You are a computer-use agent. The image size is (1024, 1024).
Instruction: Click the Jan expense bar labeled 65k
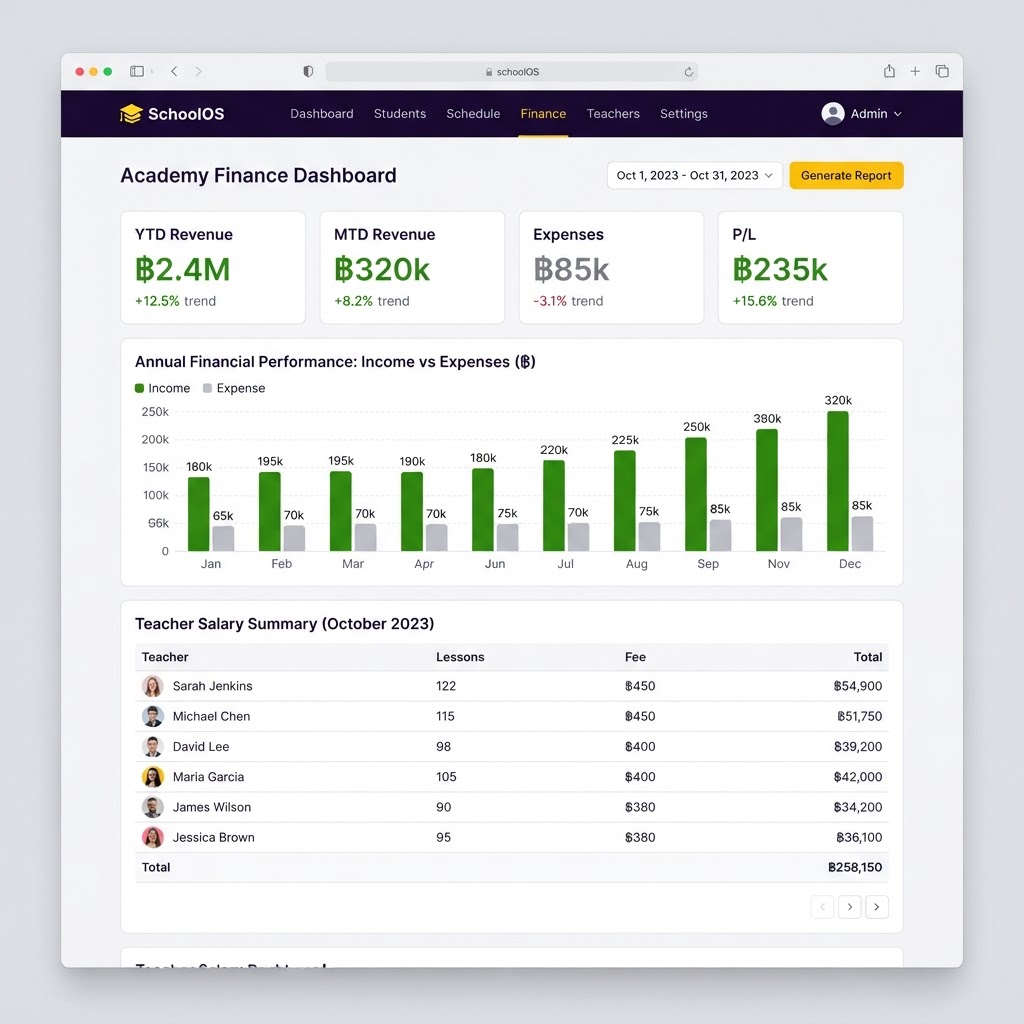coord(223,539)
